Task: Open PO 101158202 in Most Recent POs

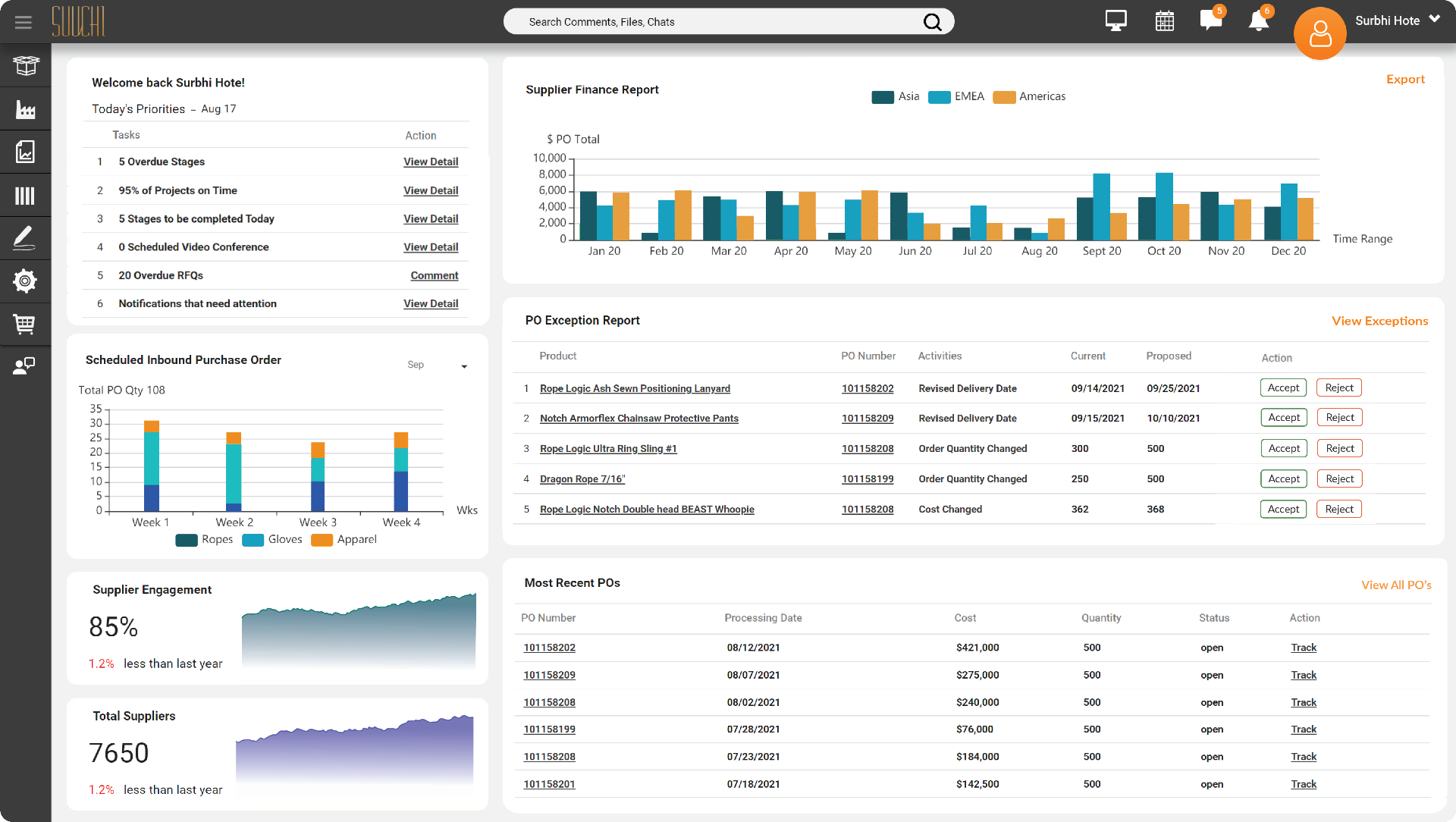Action: click(x=550, y=648)
